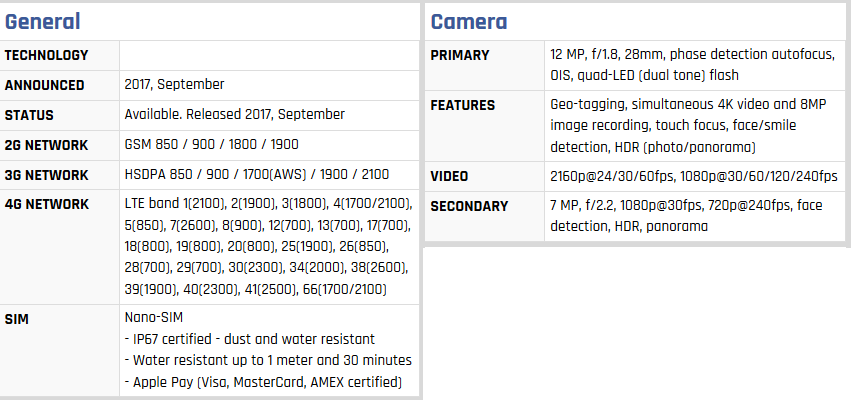Click the Camera section heading

(x=469, y=22)
